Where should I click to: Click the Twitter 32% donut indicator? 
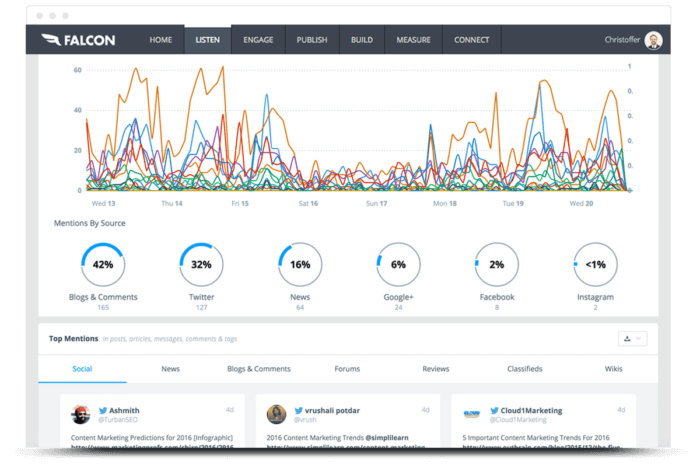[x=201, y=265]
